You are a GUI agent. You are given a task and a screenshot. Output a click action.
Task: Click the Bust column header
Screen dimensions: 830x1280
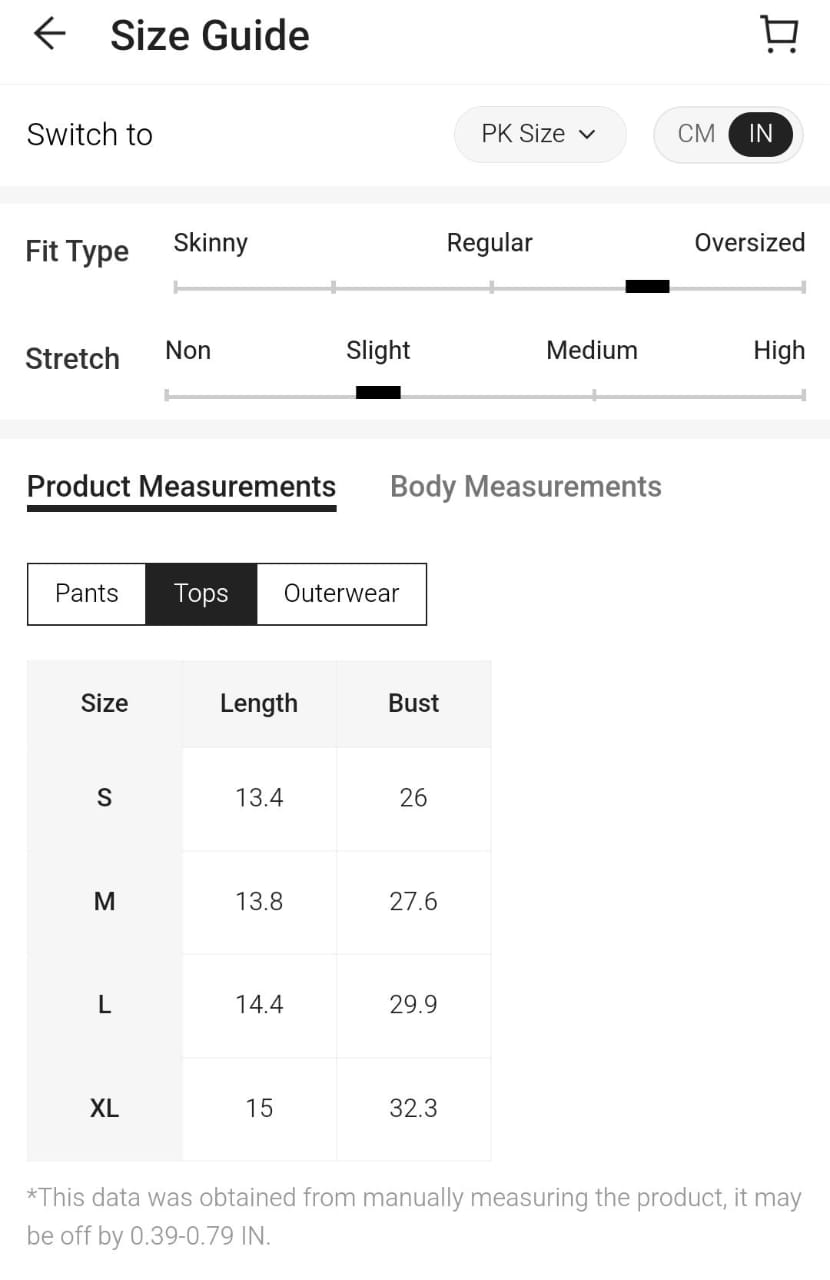[x=413, y=704]
